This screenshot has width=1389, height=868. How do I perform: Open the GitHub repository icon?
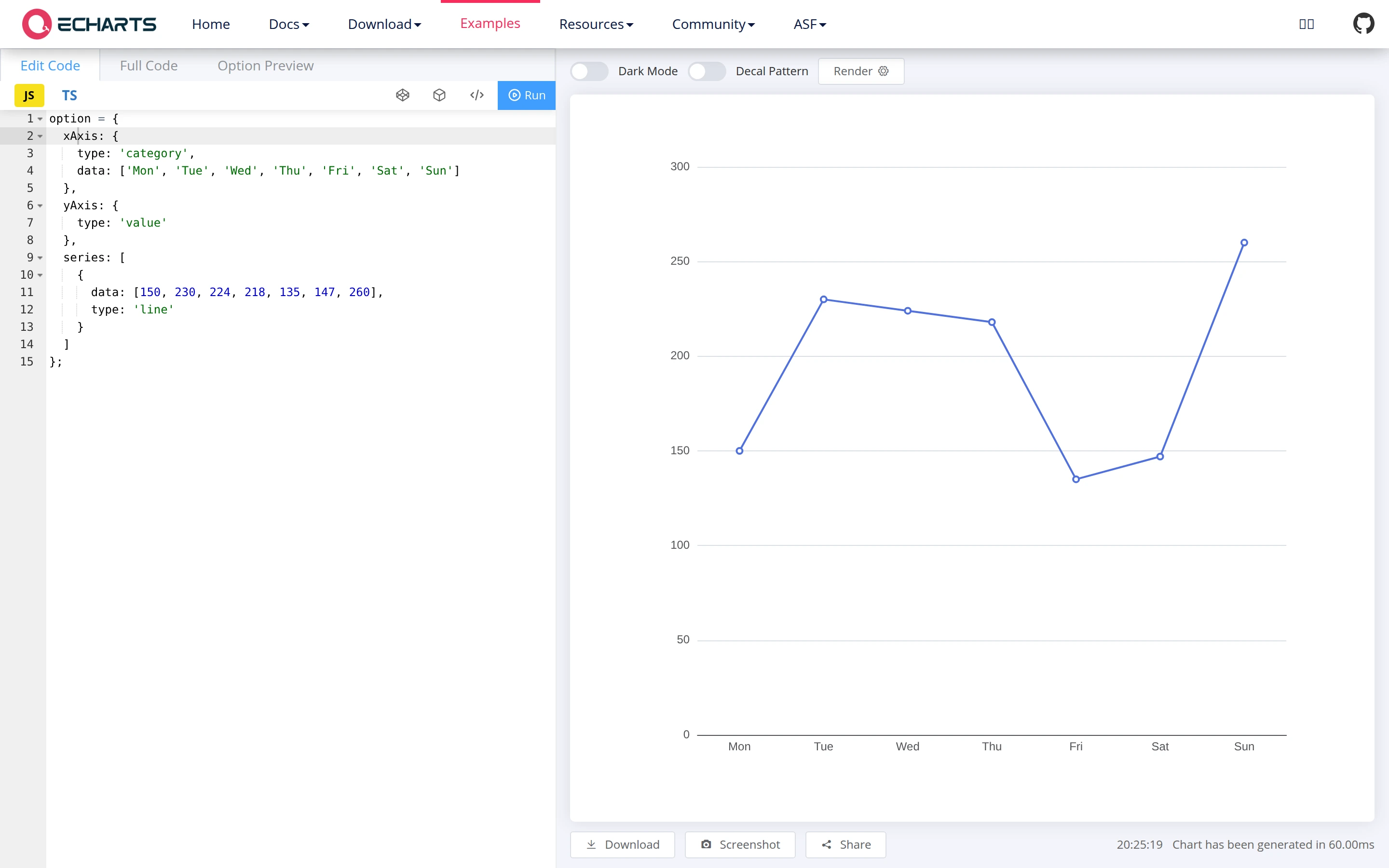(1363, 24)
